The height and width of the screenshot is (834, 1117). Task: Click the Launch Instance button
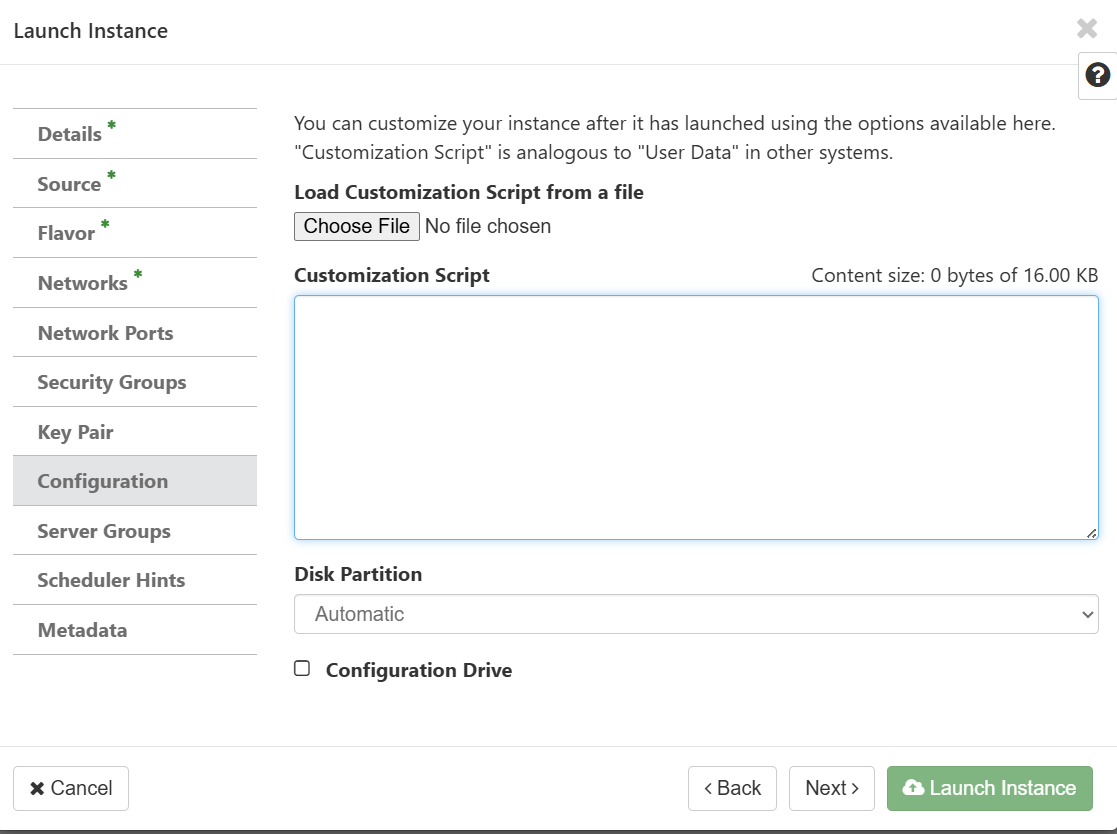(x=989, y=788)
